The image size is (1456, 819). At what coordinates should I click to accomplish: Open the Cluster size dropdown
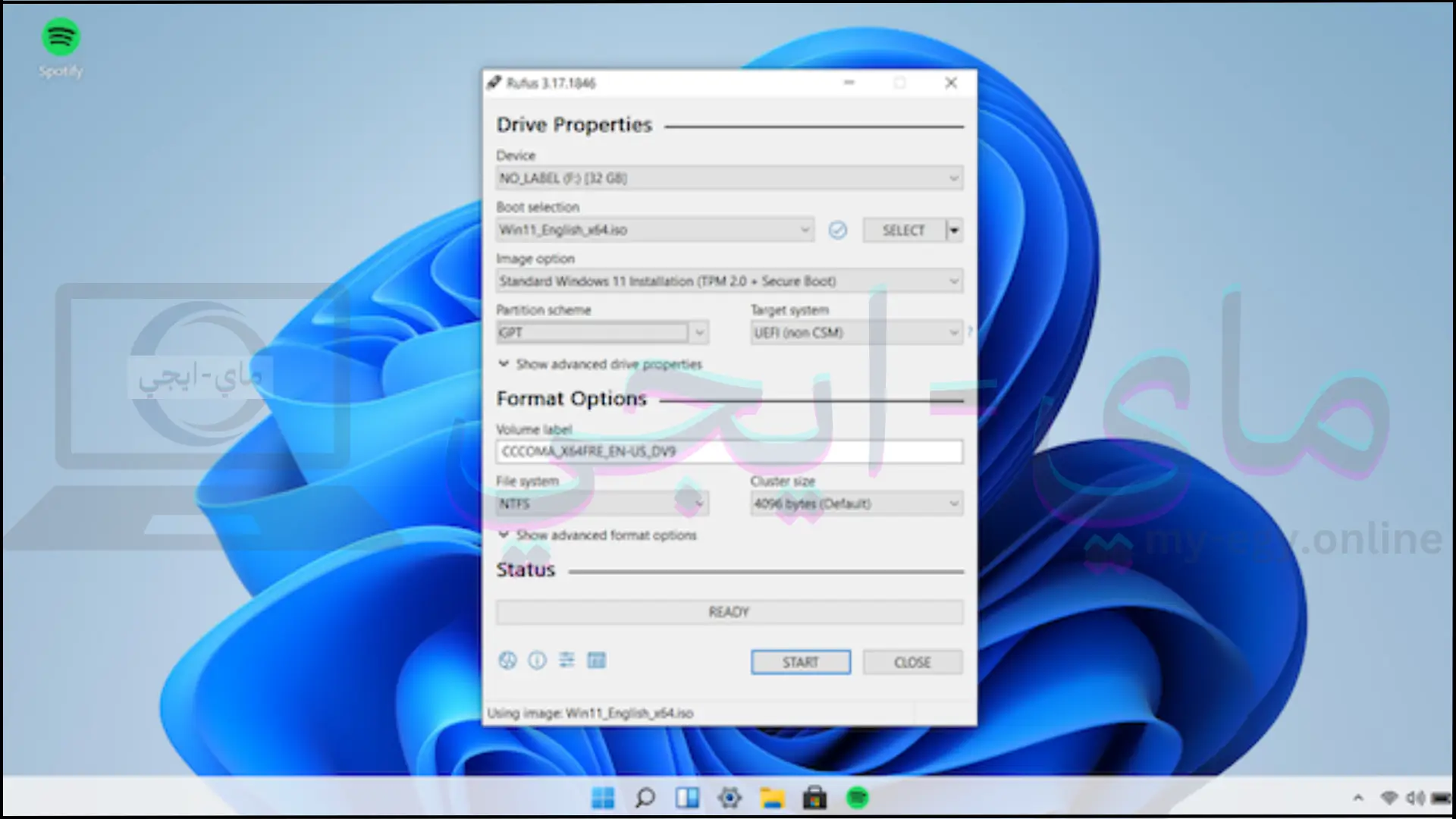[857, 504]
